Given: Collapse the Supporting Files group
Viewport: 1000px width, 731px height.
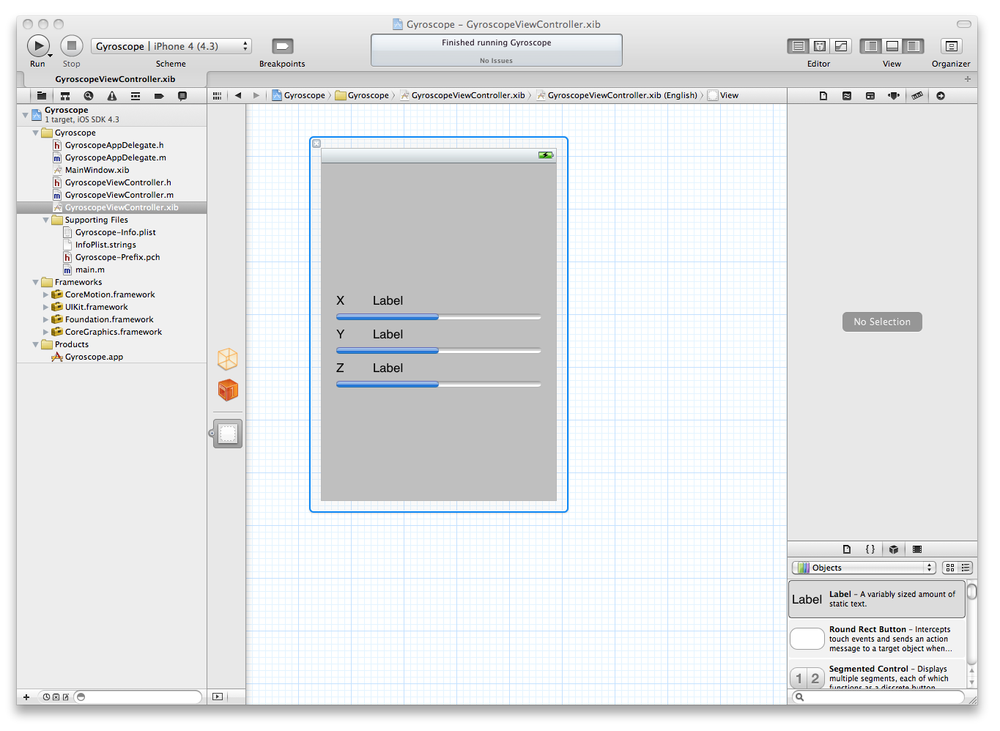Looking at the screenshot, I should 46,220.
